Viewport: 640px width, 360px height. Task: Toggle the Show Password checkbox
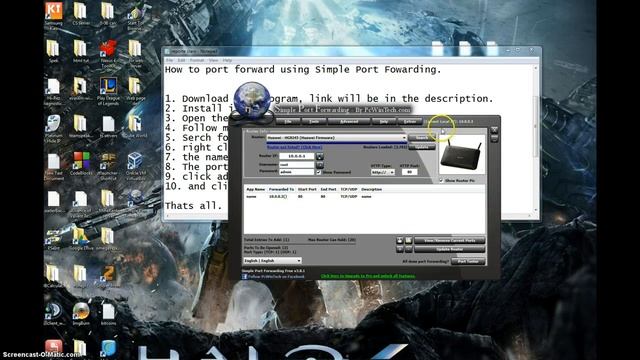point(319,172)
